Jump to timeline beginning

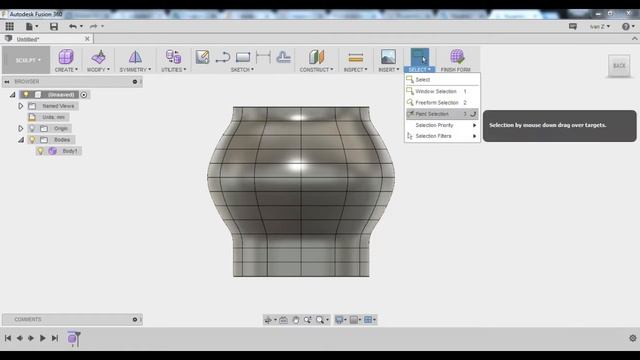click(8, 338)
